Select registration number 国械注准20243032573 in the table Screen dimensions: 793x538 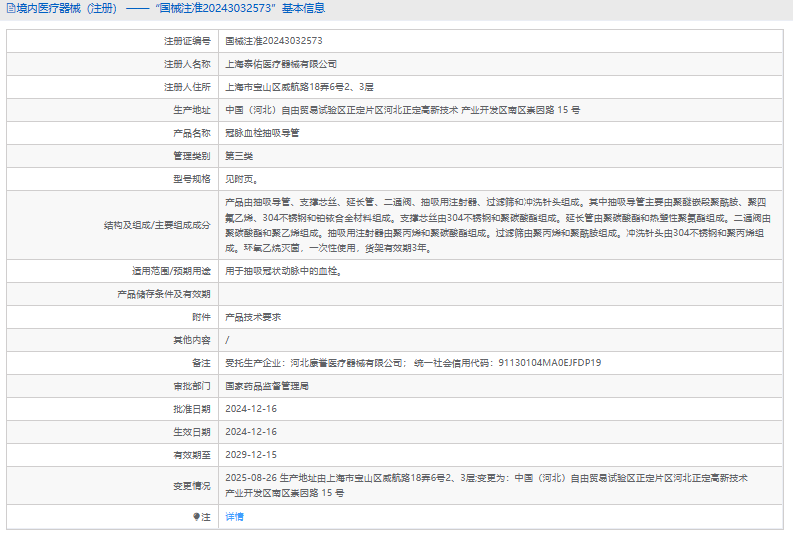273,41
